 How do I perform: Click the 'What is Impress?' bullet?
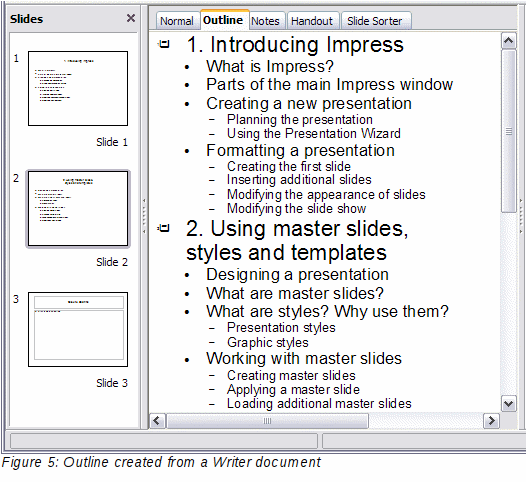click(x=270, y=66)
